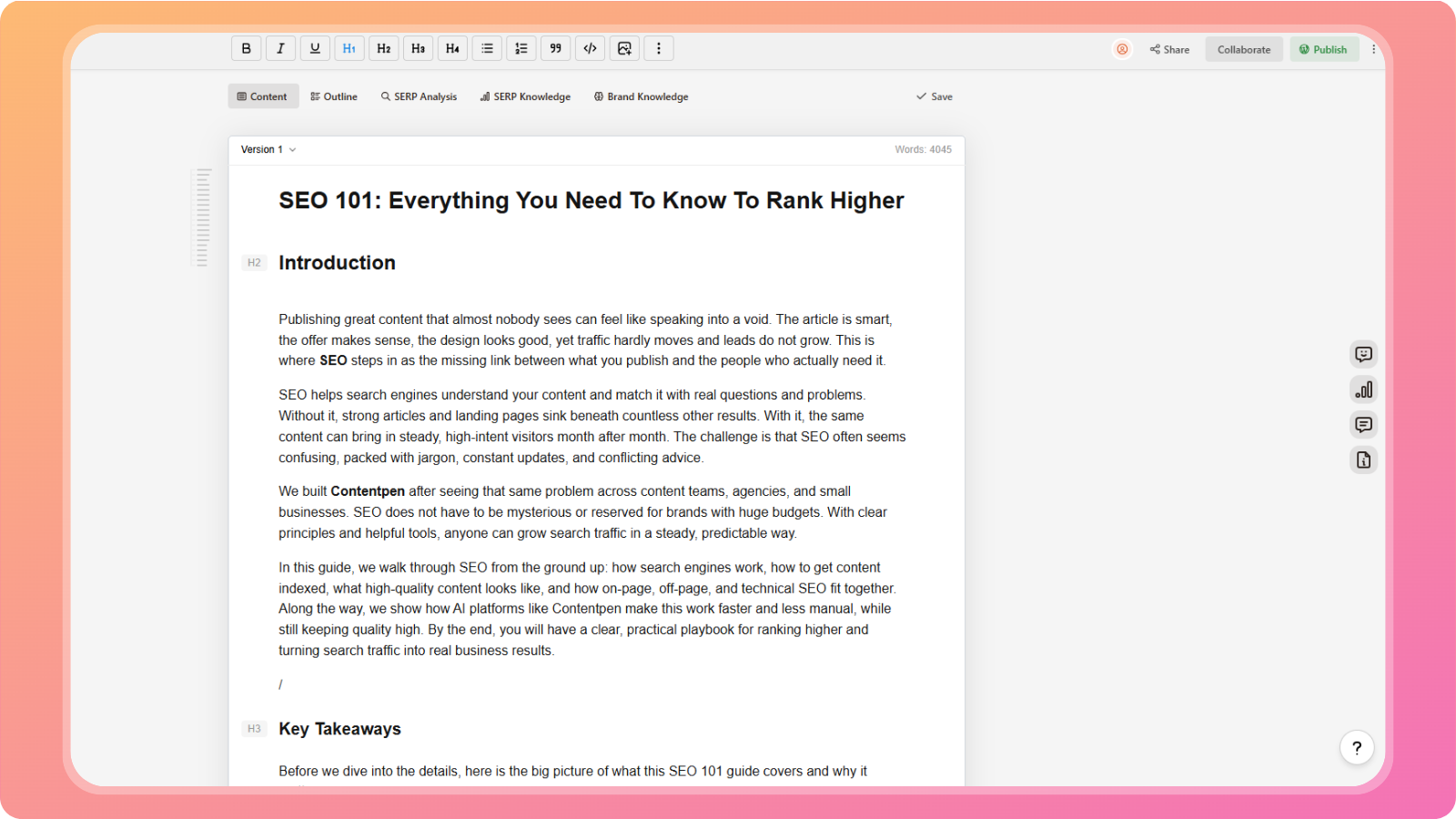
Task: Insert a numbered list
Action: [x=521, y=48]
